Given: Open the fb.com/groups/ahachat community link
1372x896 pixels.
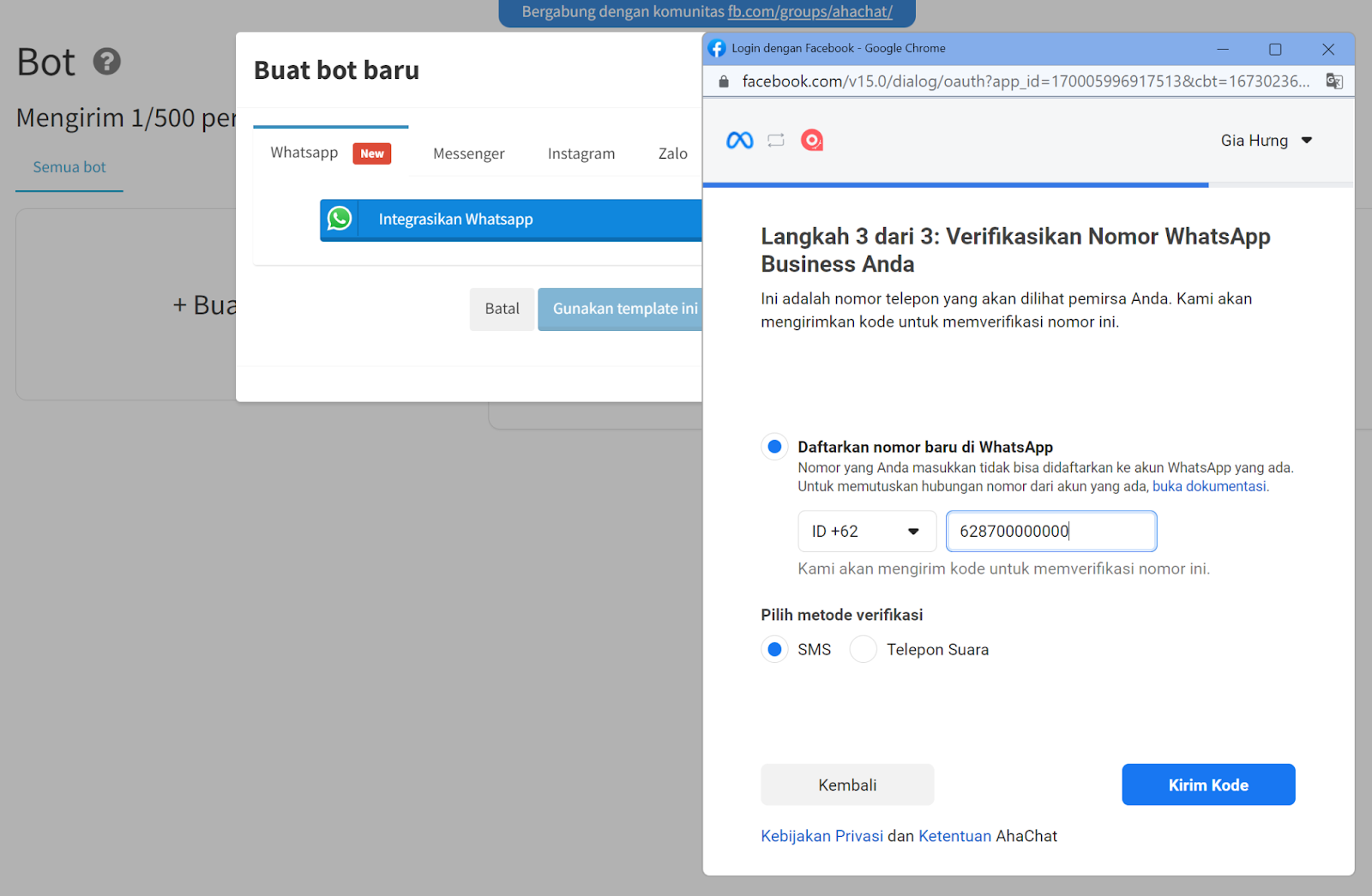Looking at the screenshot, I should tap(810, 12).
